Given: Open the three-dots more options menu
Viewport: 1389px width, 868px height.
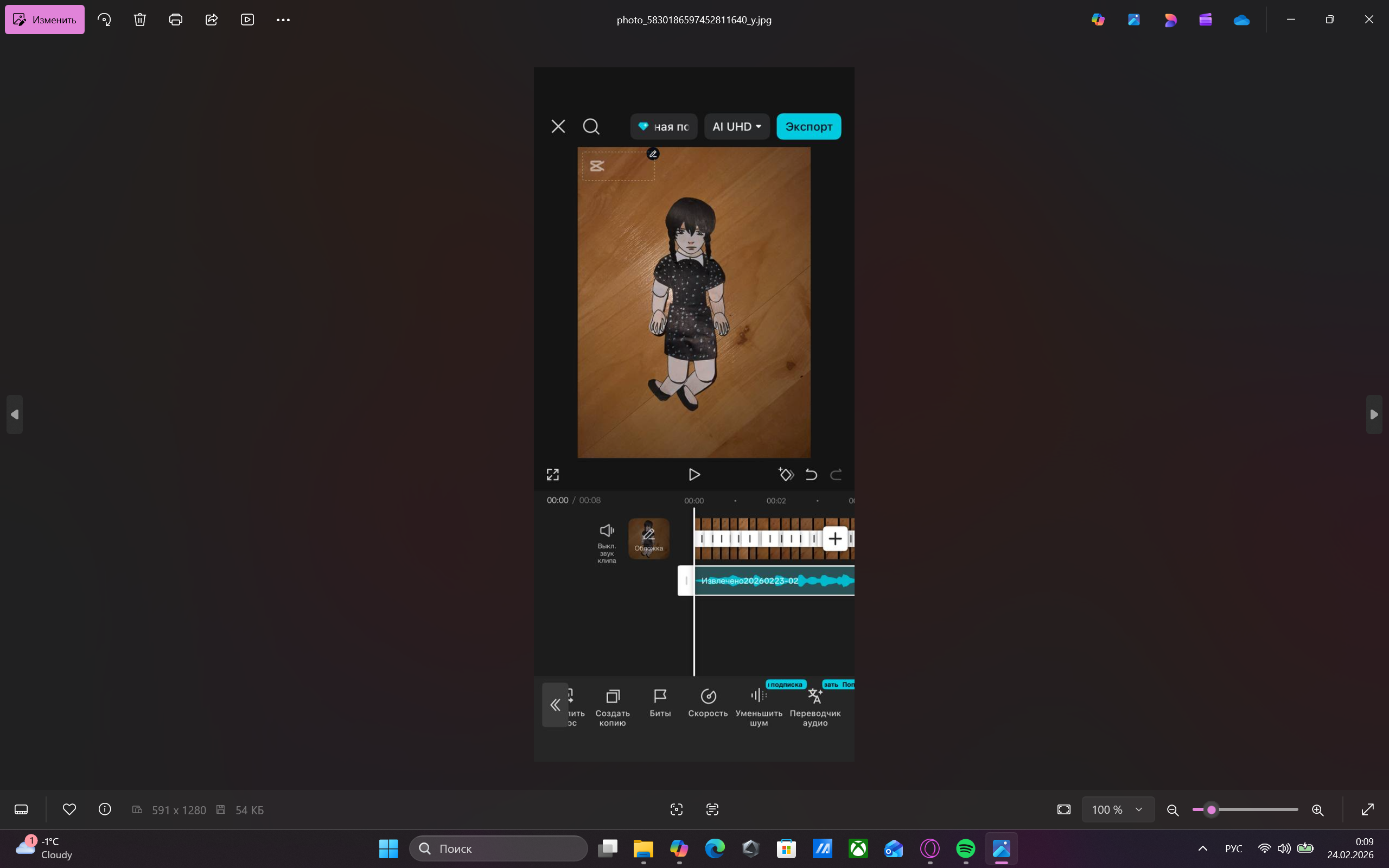Looking at the screenshot, I should [x=283, y=20].
